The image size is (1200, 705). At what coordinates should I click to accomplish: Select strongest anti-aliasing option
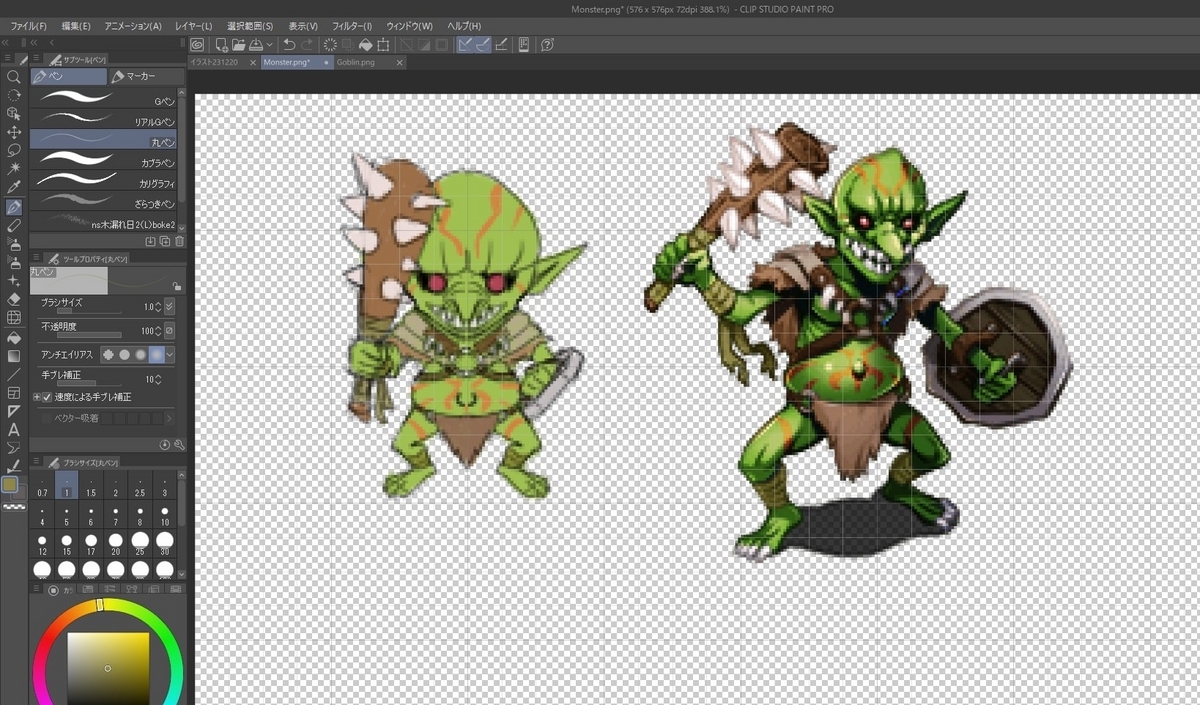(x=156, y=355)
